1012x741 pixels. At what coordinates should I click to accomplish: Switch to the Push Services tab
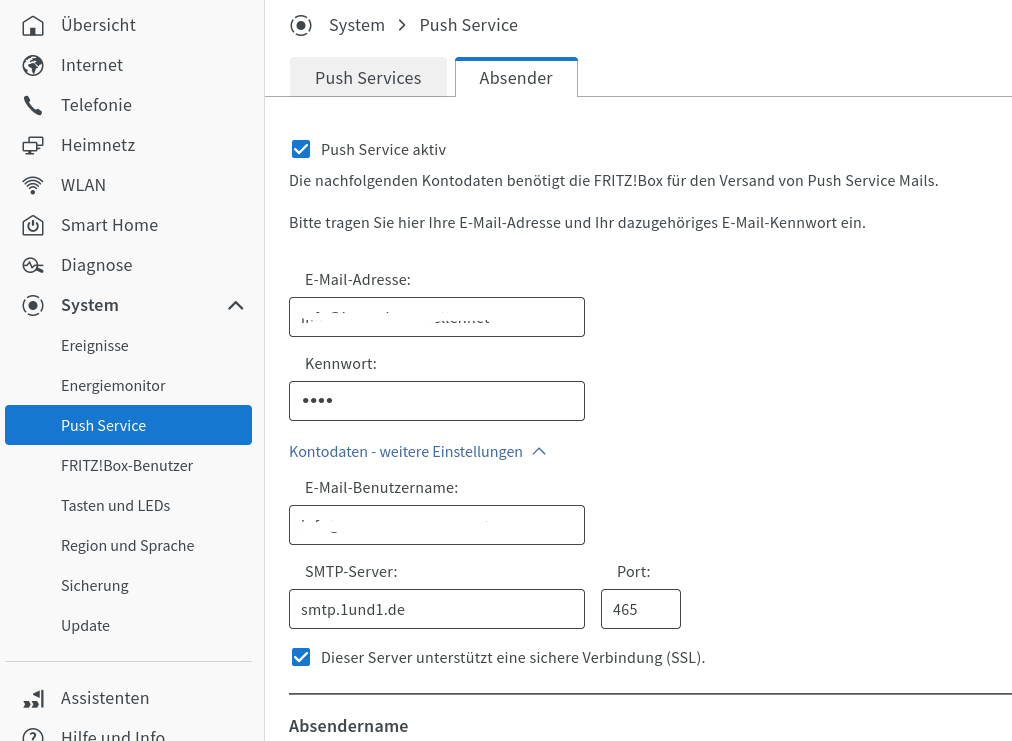(368, 78)
